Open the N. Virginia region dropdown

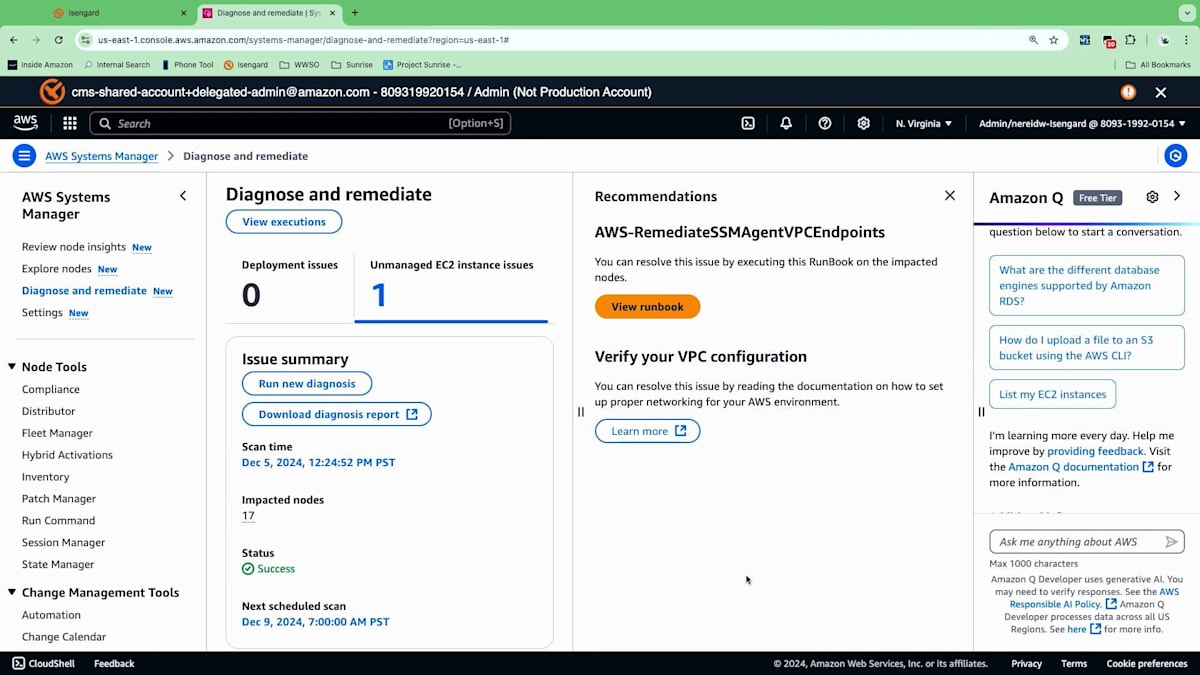coord(924,123)
